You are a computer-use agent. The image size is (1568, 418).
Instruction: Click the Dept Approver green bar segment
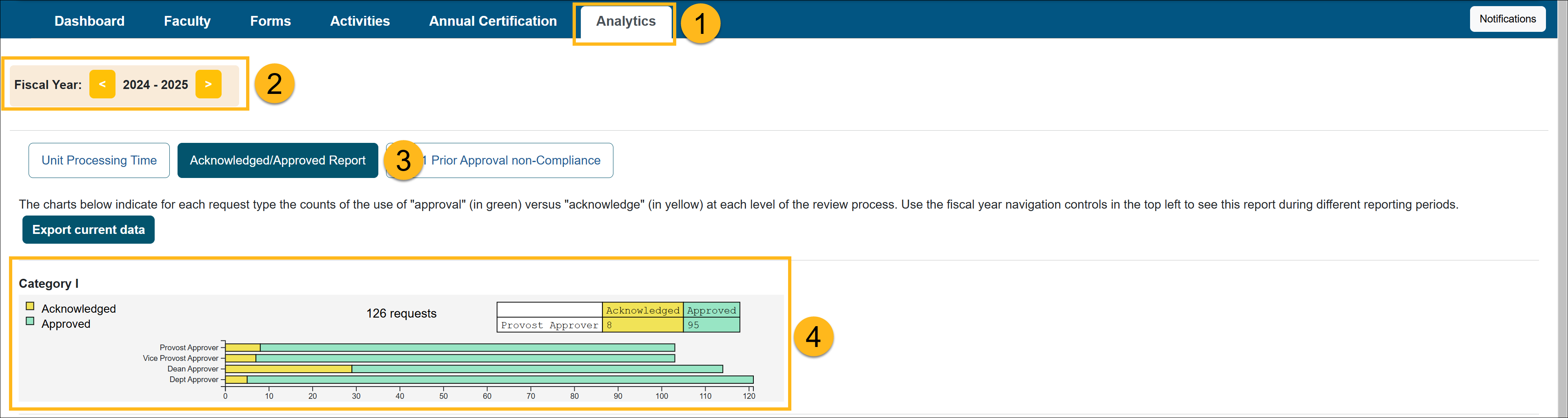(x=499, y=380)
